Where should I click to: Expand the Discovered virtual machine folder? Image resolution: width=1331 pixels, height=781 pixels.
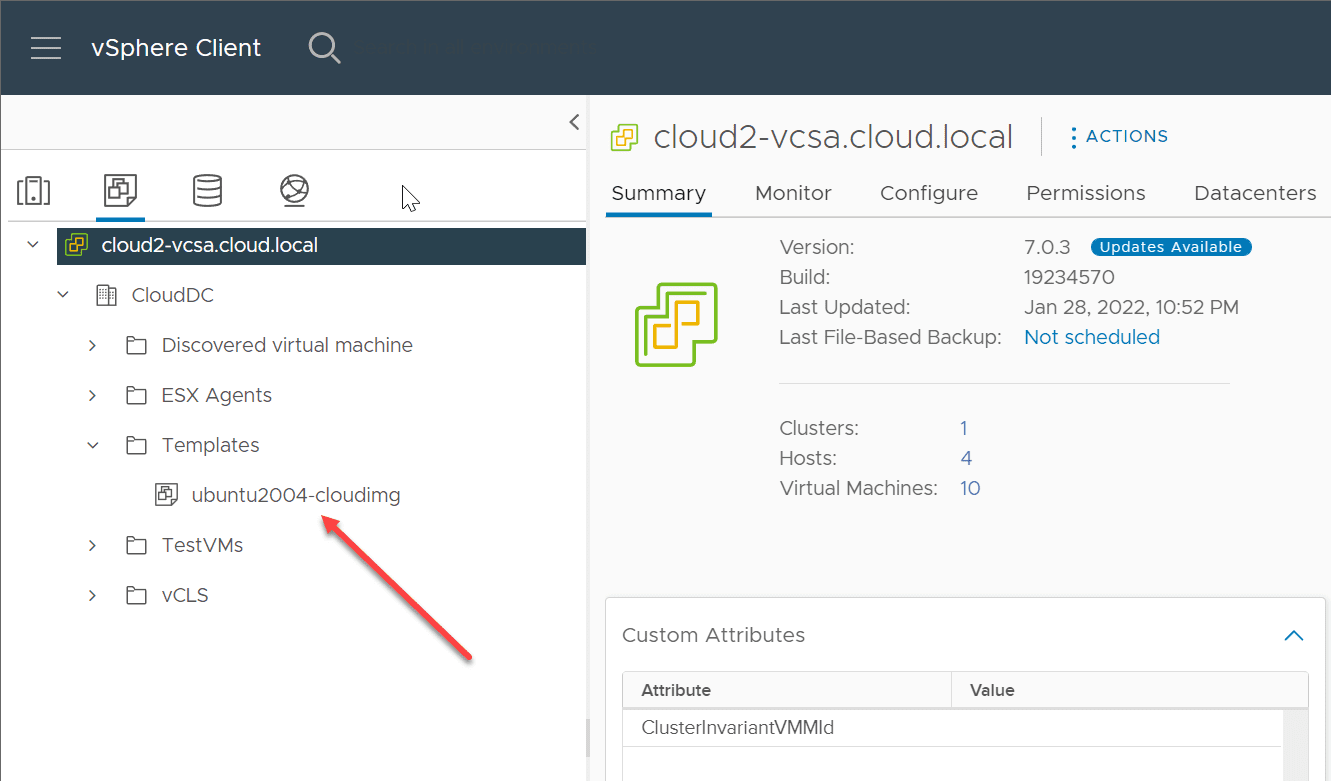pyautogui.click(x=92, y=345)
